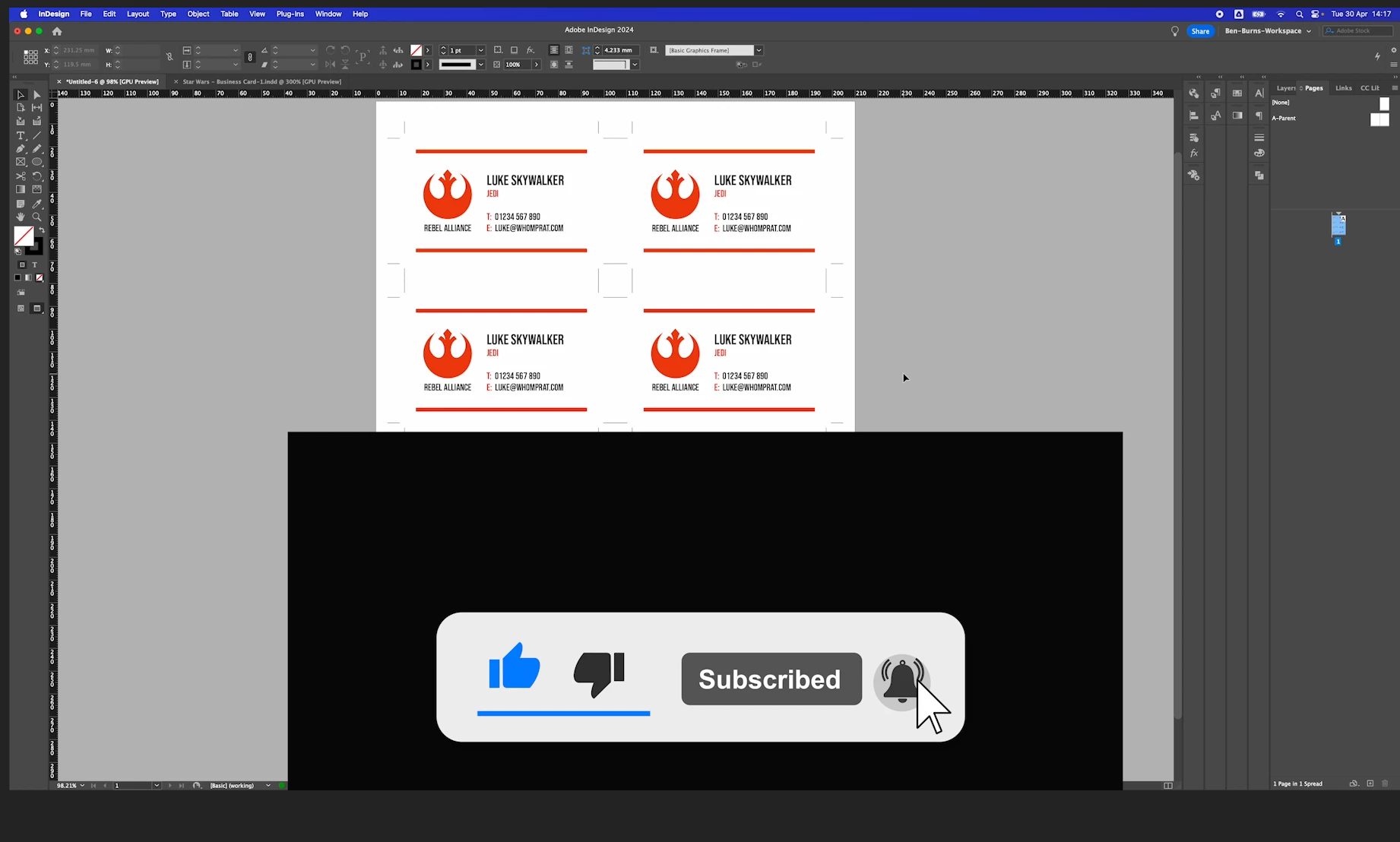Select the Zoom tool

(36, 217)
